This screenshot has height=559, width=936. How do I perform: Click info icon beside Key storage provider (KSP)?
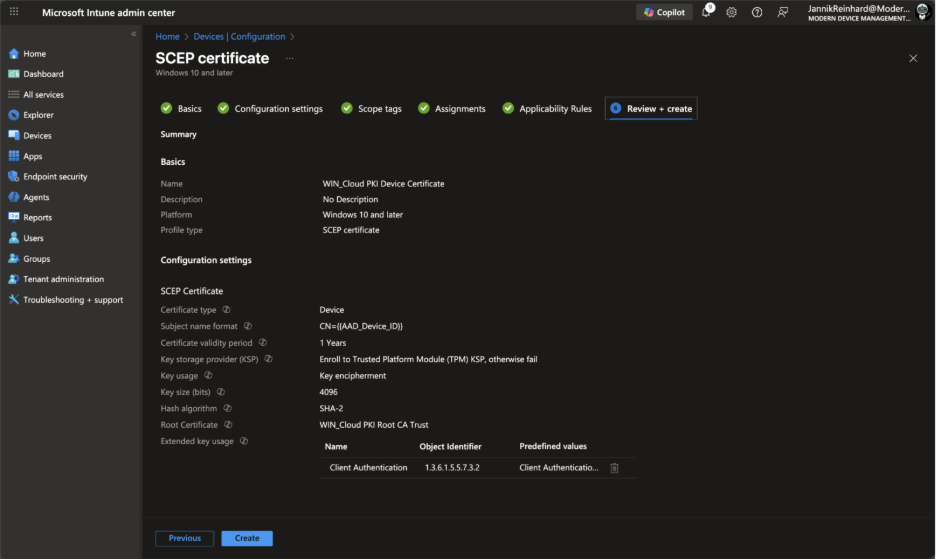(x=268, y=359)
